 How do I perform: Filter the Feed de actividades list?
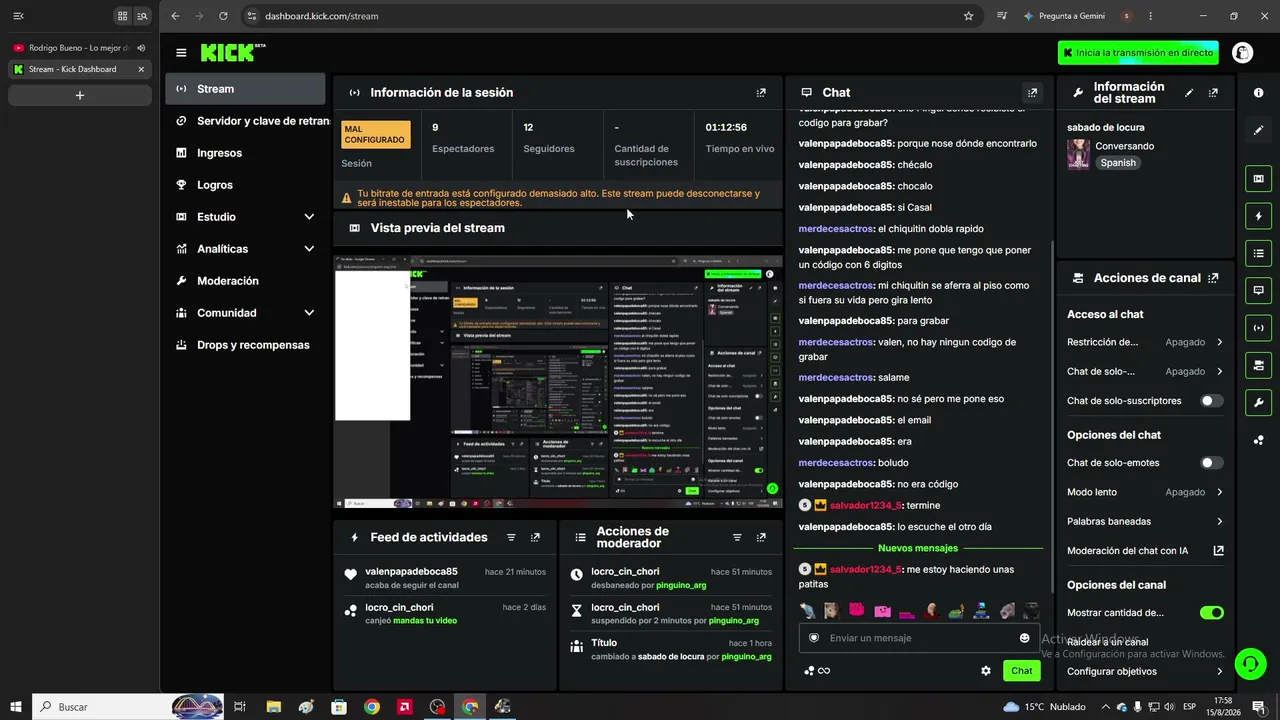coord(511,537)
